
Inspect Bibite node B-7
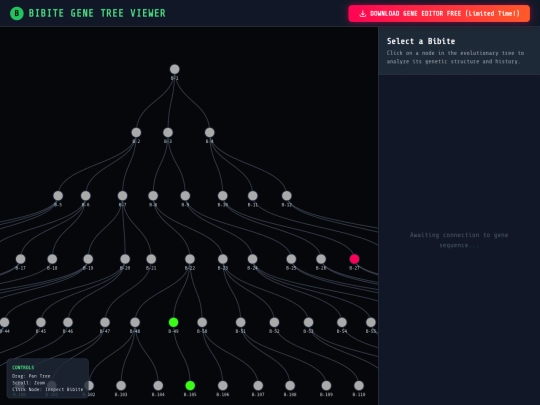pos(123,196)
